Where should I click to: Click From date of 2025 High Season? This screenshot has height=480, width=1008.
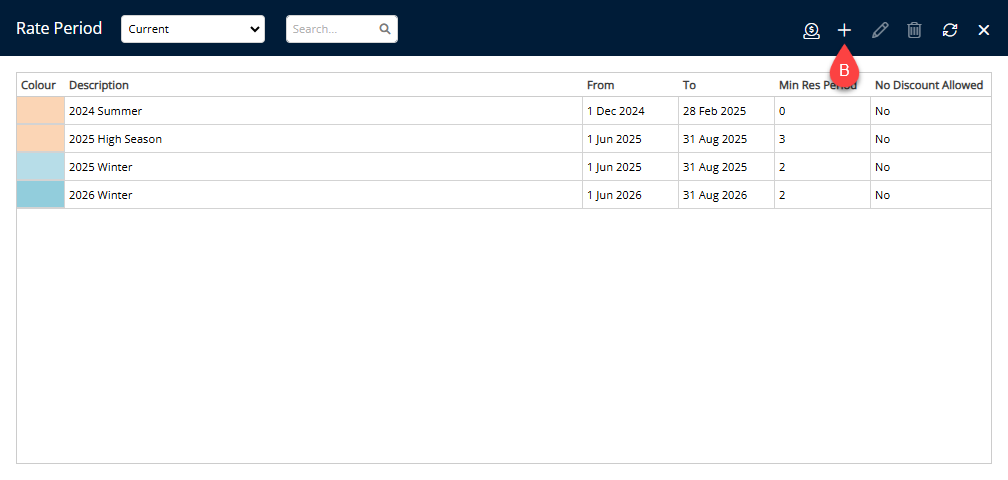[x=614, y=139]
